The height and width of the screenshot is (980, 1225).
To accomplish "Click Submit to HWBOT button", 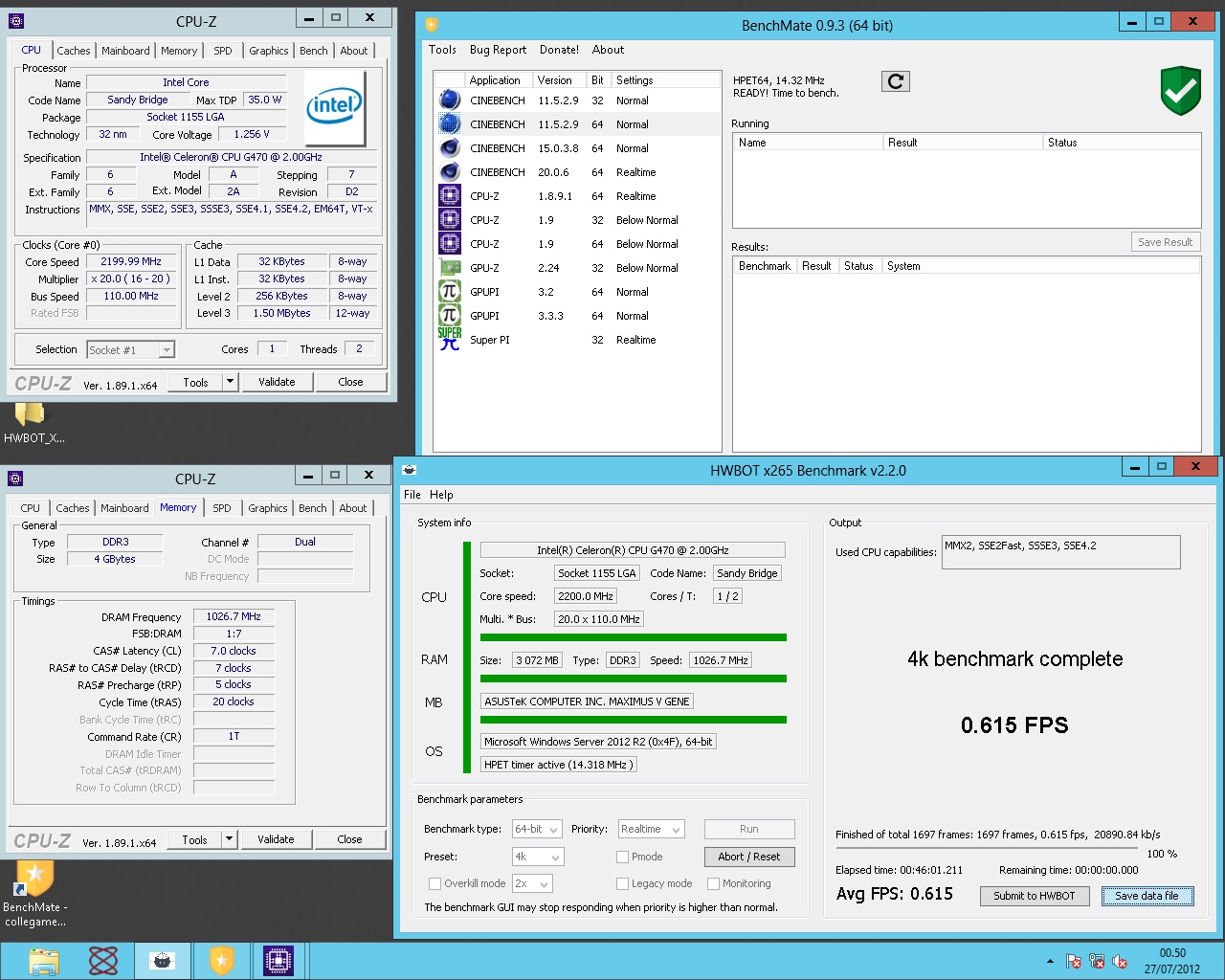I will coord(1034,896).
